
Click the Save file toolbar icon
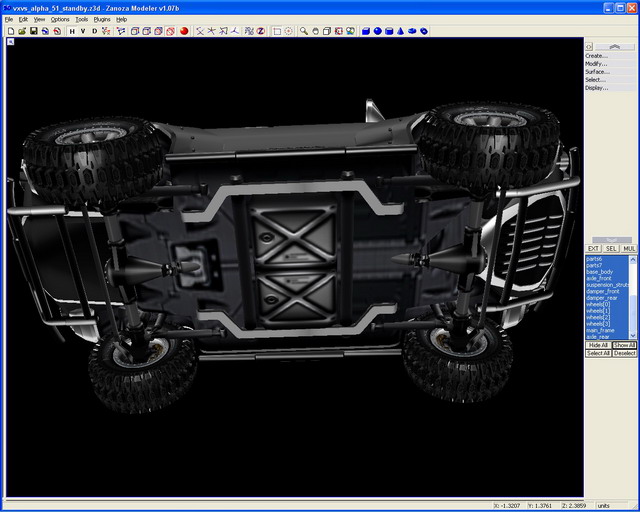coord(33,31)
